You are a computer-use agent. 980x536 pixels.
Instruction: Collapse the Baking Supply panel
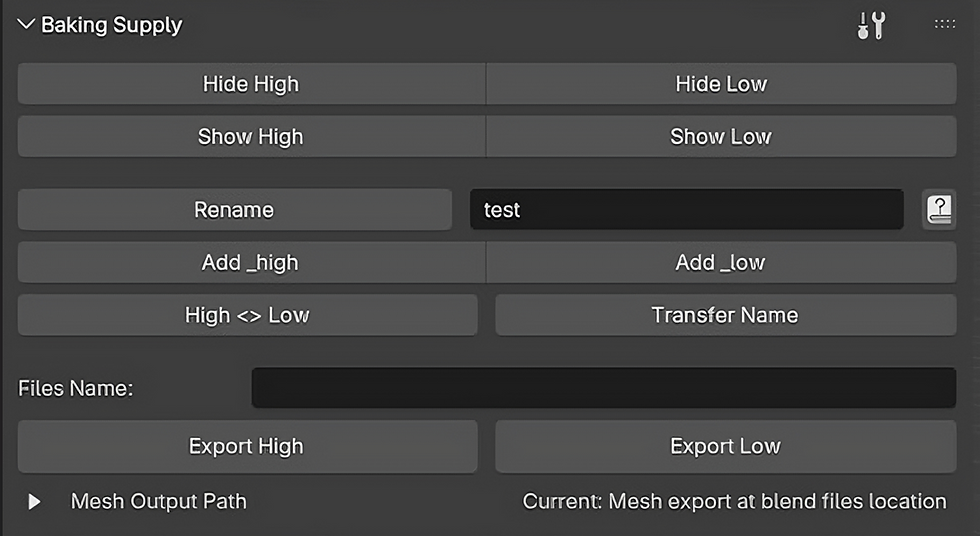26,25
